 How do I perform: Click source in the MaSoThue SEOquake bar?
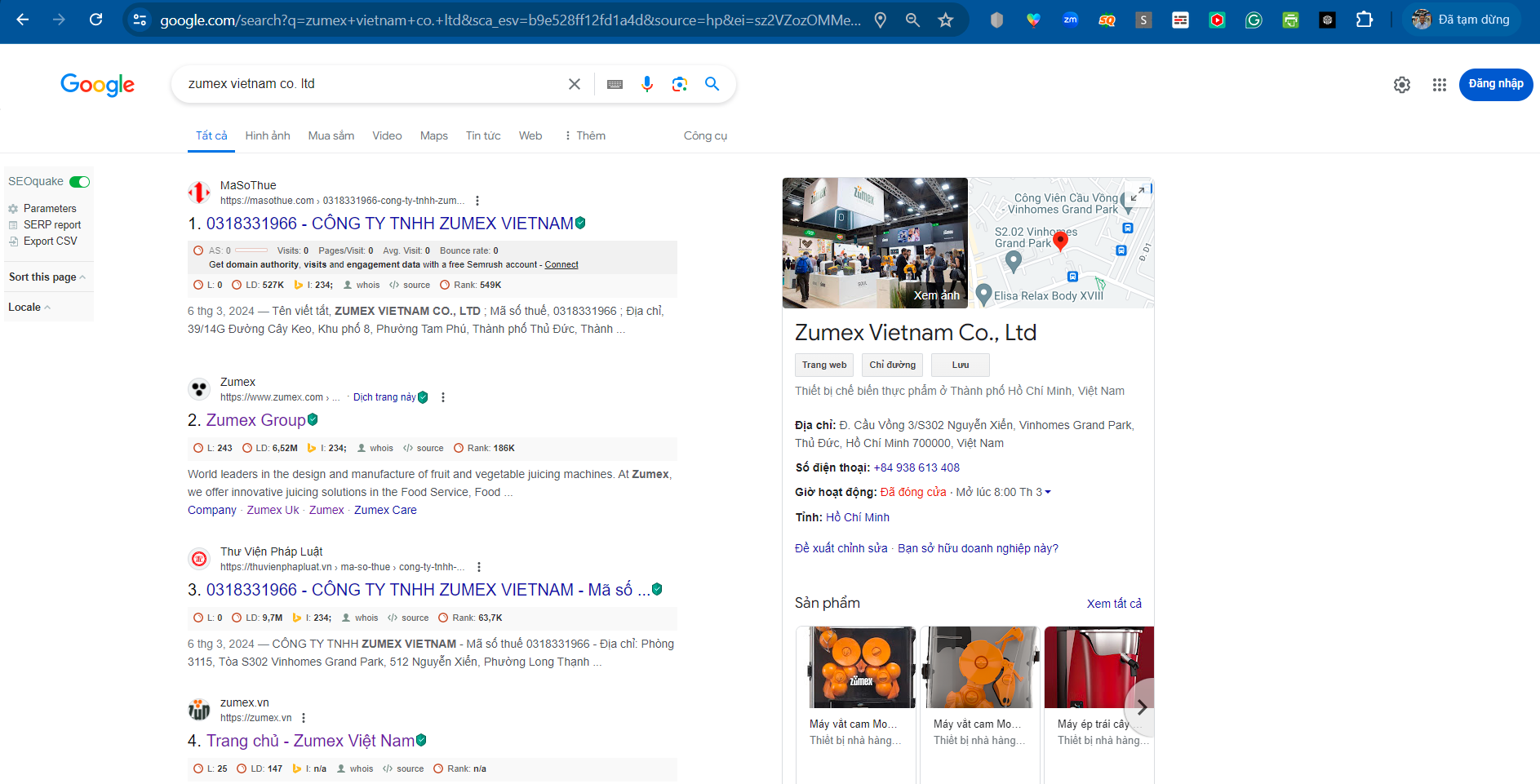pyautogui.click(x=411, y=285)
